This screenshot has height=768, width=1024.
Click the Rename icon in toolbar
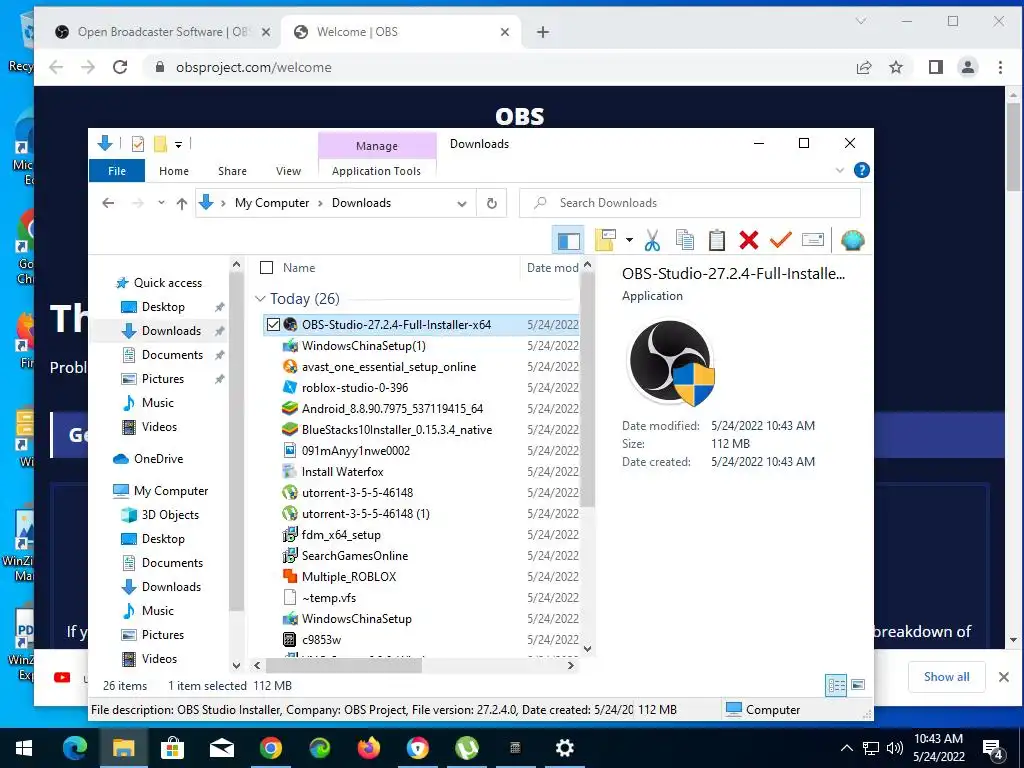click(812, 240)
